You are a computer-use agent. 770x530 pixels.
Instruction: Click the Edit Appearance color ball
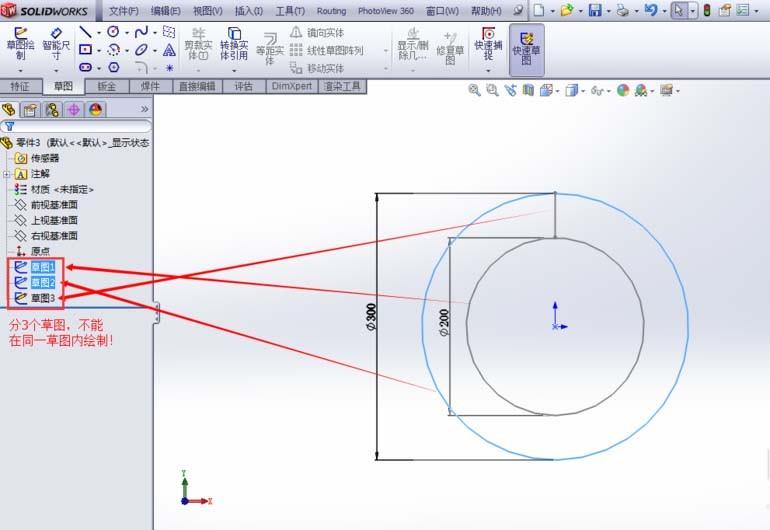pyautogui.click(x=623, y=90)
